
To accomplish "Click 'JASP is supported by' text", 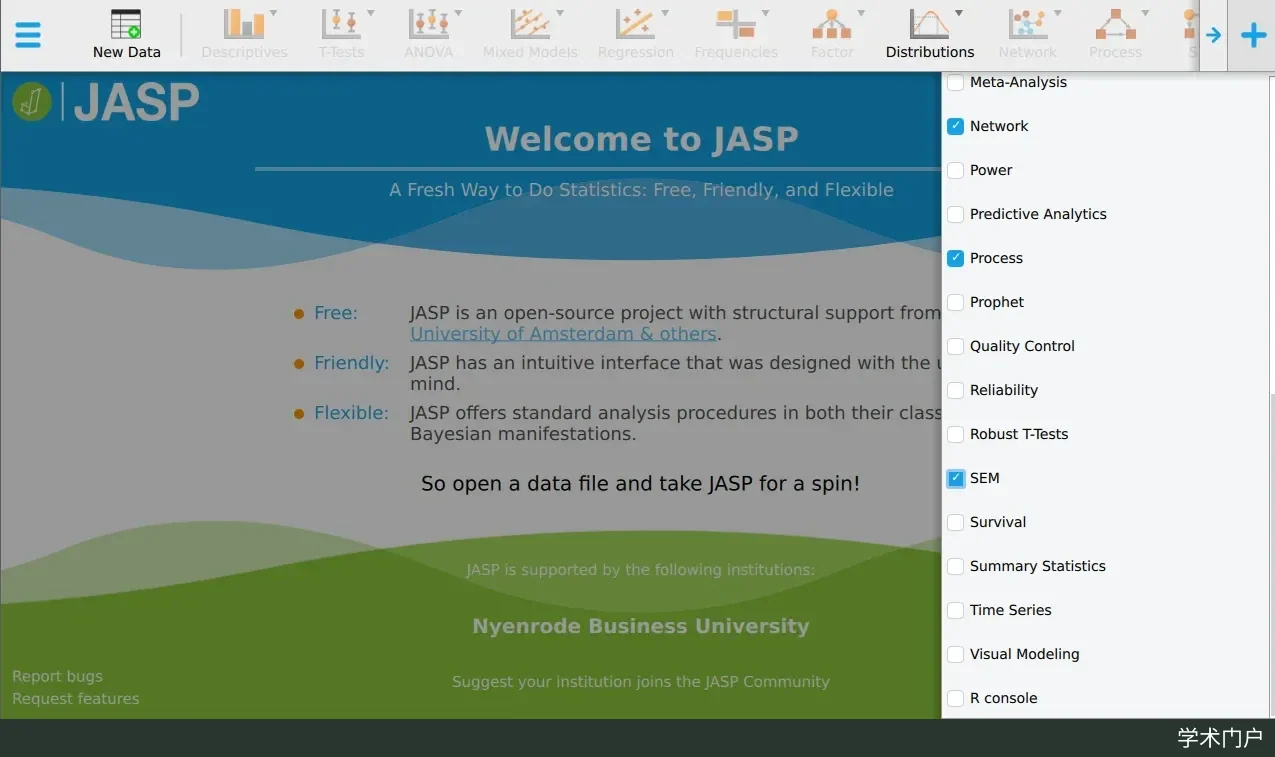I will (x=640, y=570).
